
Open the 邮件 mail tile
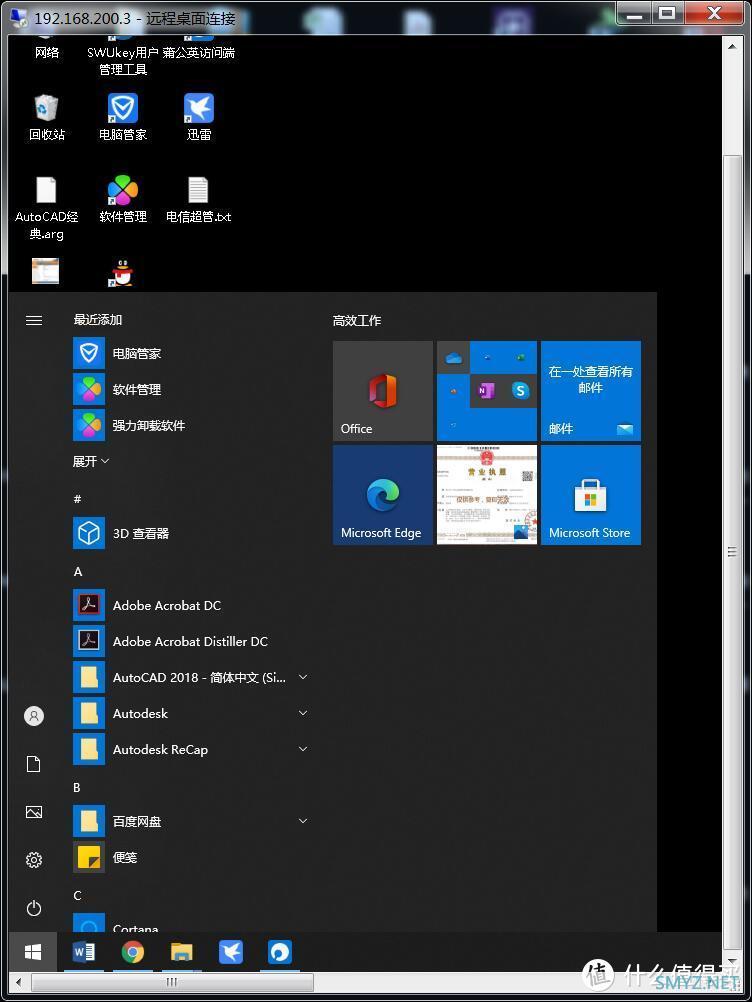[590, 390]
